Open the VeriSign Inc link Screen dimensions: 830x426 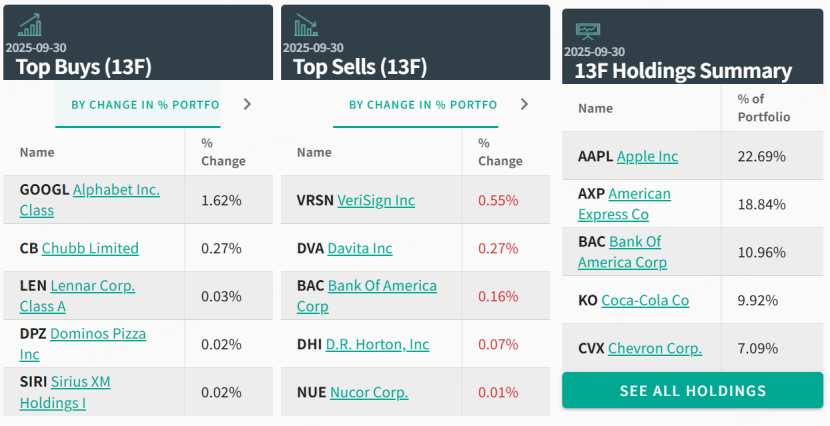pos(376,200)
